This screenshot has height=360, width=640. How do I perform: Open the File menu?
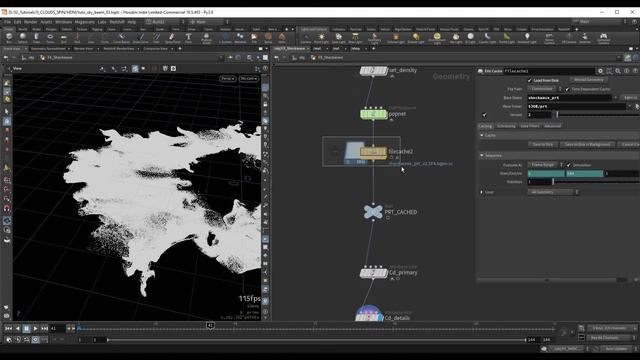8,22
